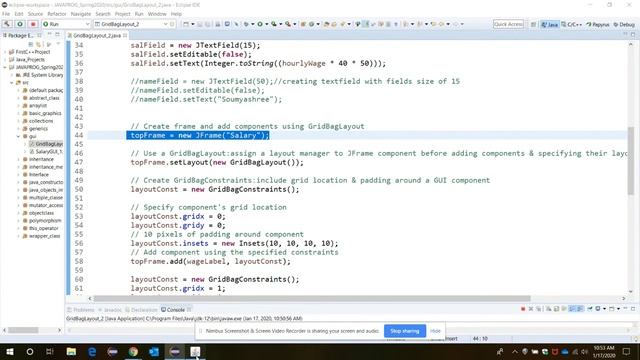
Task: Switch to the Papyrus perspective
Action: [x=598, y=24]
